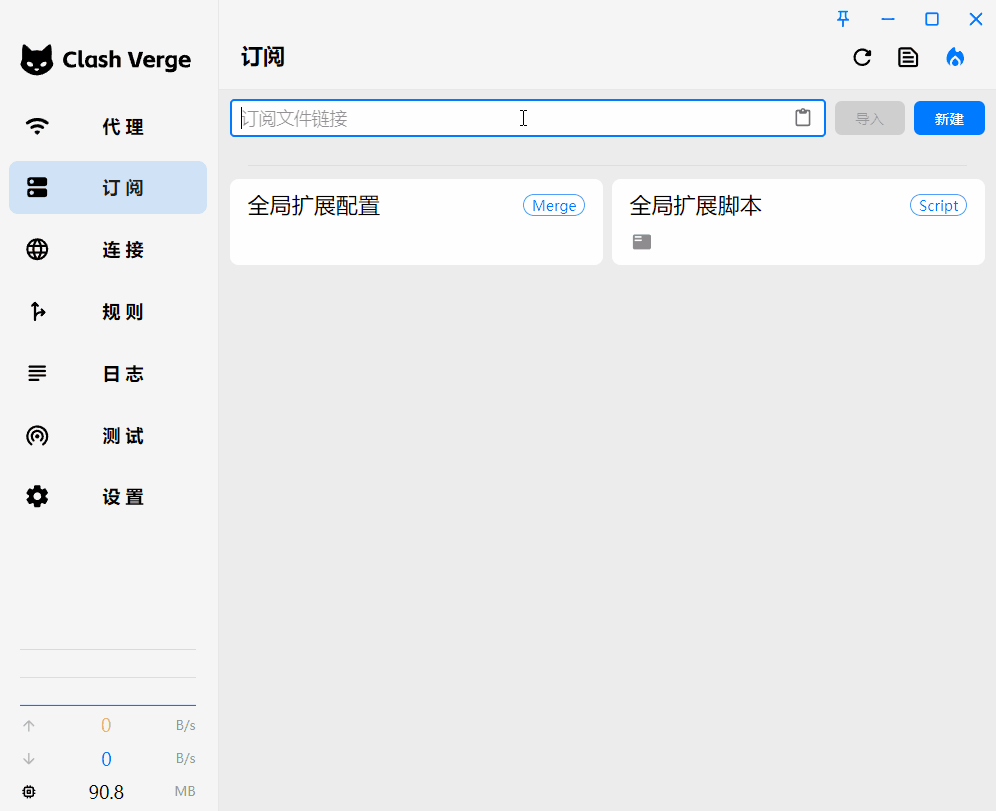Click the download arrow traffic icon
This screenshot has height=811, width=996.
point(29,758)
